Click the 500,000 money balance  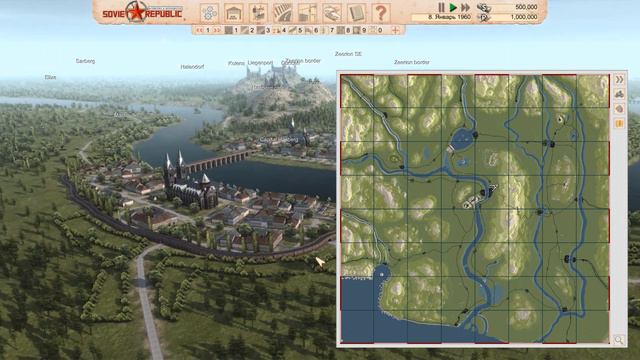[526, 7]
